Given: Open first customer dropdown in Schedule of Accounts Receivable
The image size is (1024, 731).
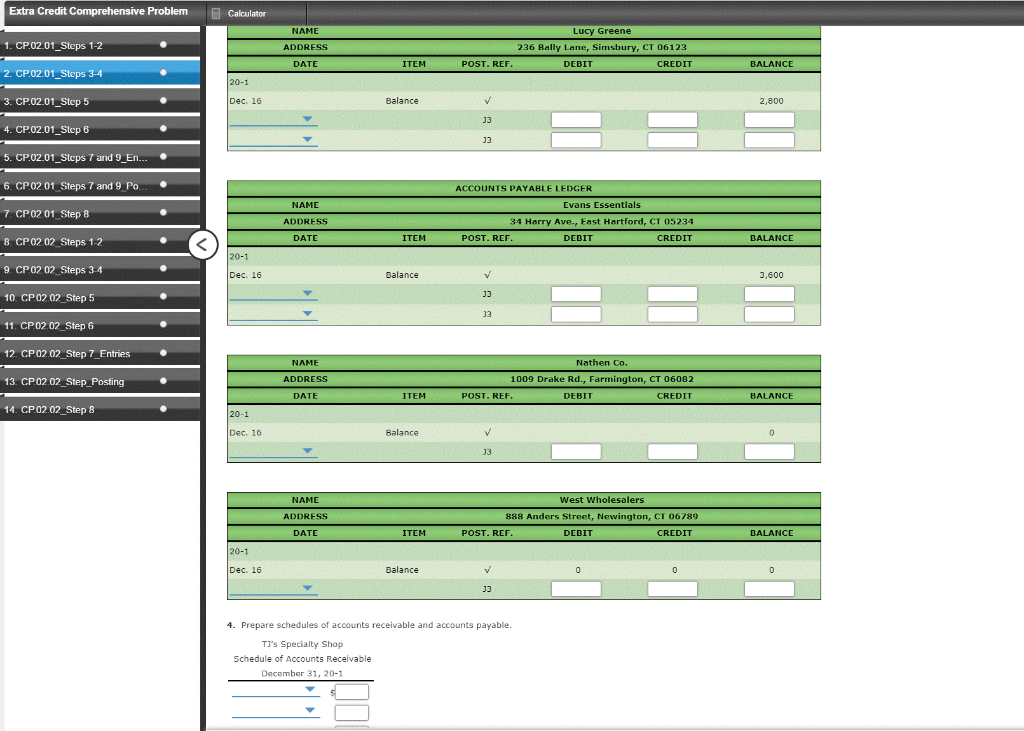Looking at the screenshot, I should pos(276,690).
